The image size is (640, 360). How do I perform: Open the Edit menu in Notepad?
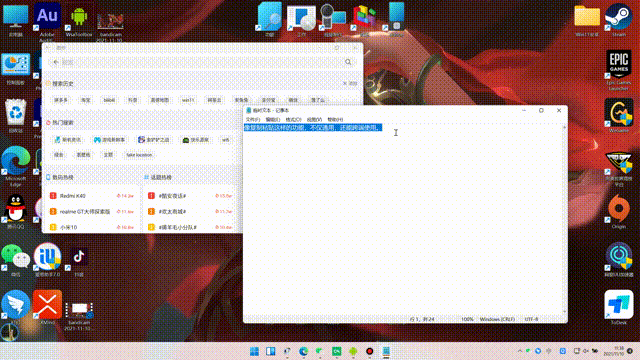point(273,119)
